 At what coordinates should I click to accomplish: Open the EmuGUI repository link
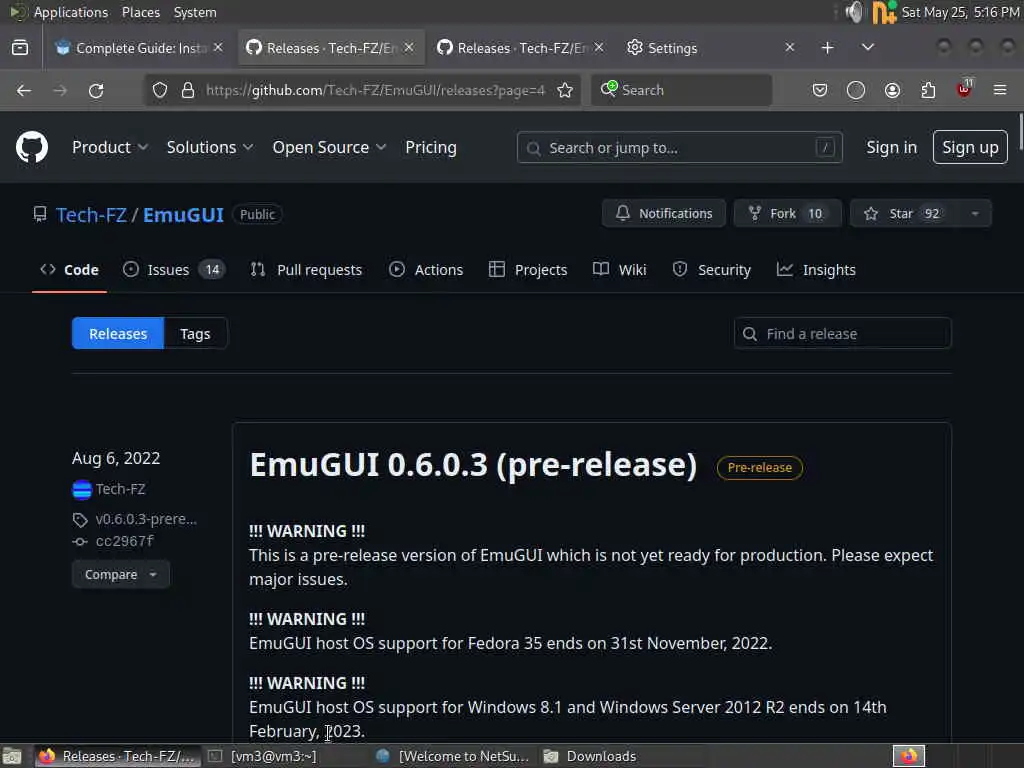coord(183,215)
